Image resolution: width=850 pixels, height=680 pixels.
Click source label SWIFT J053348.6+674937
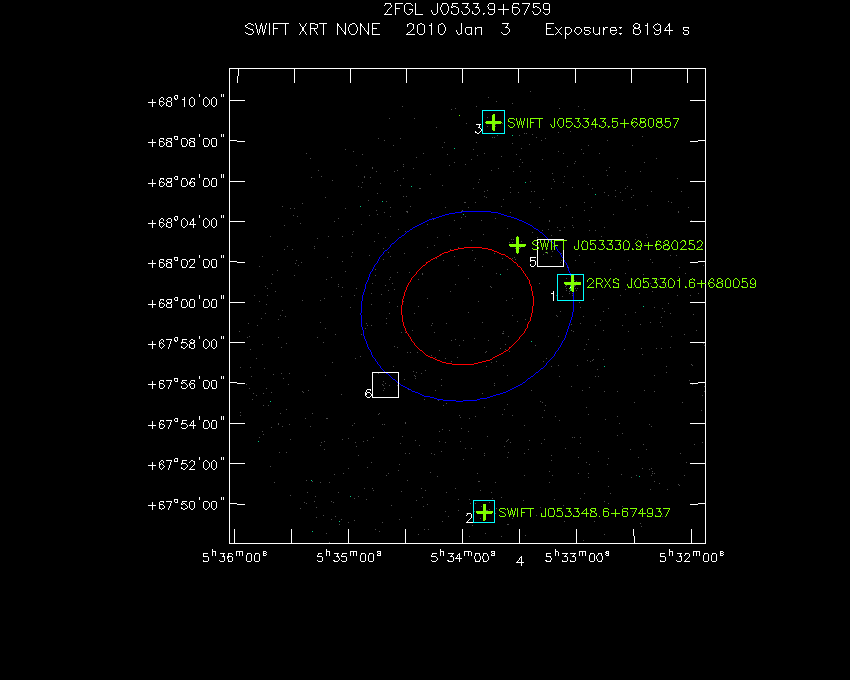[x=584, y=512]
